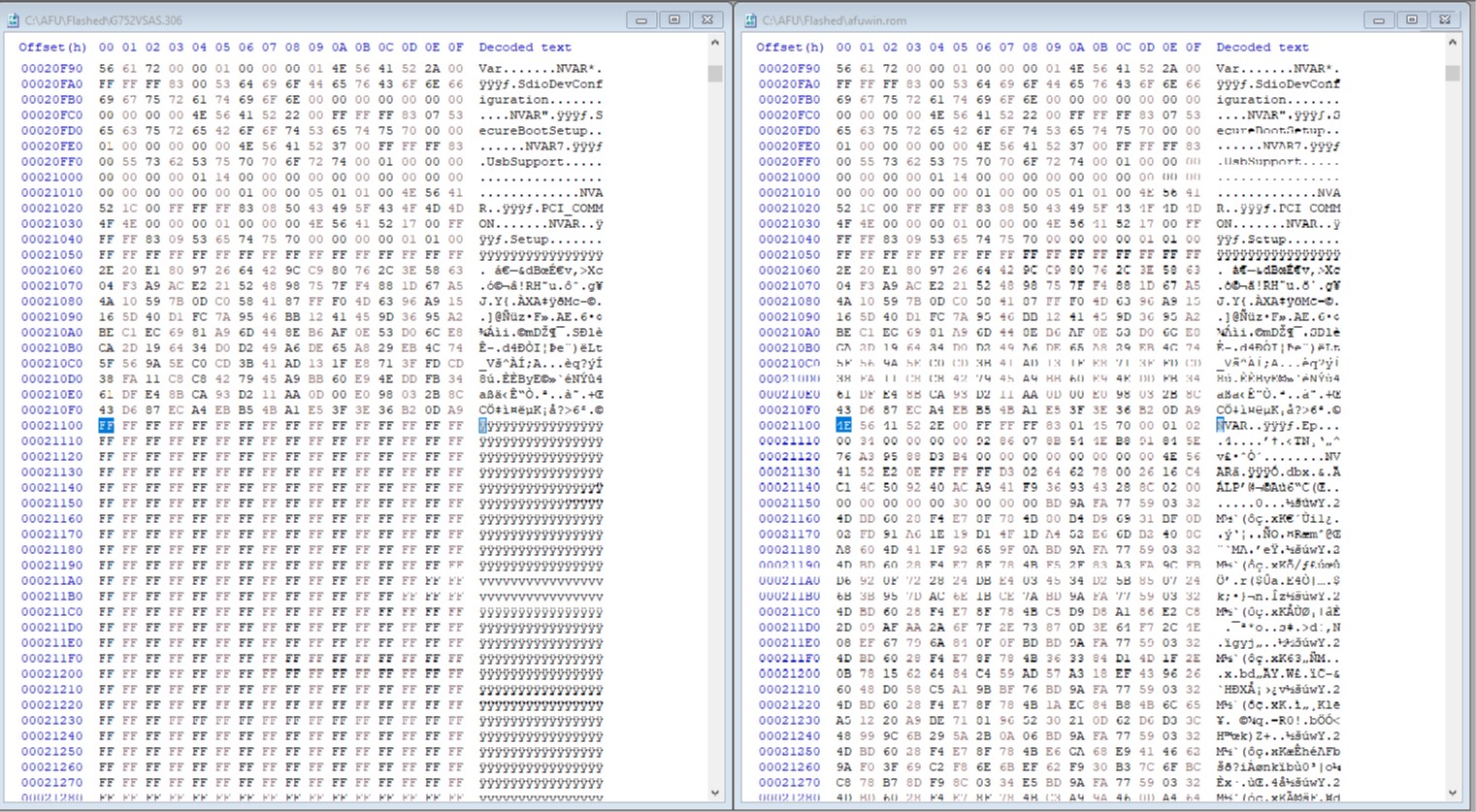The height and width of the screenshot is (812, 1476).
Task: Click scroll-up arrow in afuwin.rom window
Action: (x=1453, y=43)
